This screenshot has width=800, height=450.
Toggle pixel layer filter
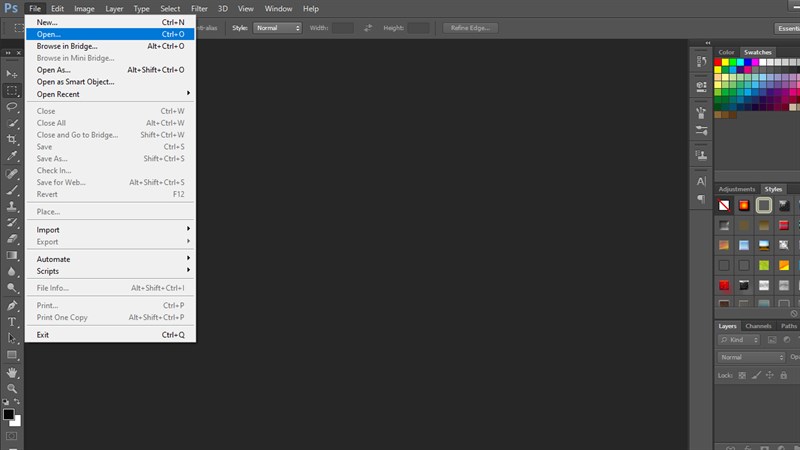click(x=772, y=340)
